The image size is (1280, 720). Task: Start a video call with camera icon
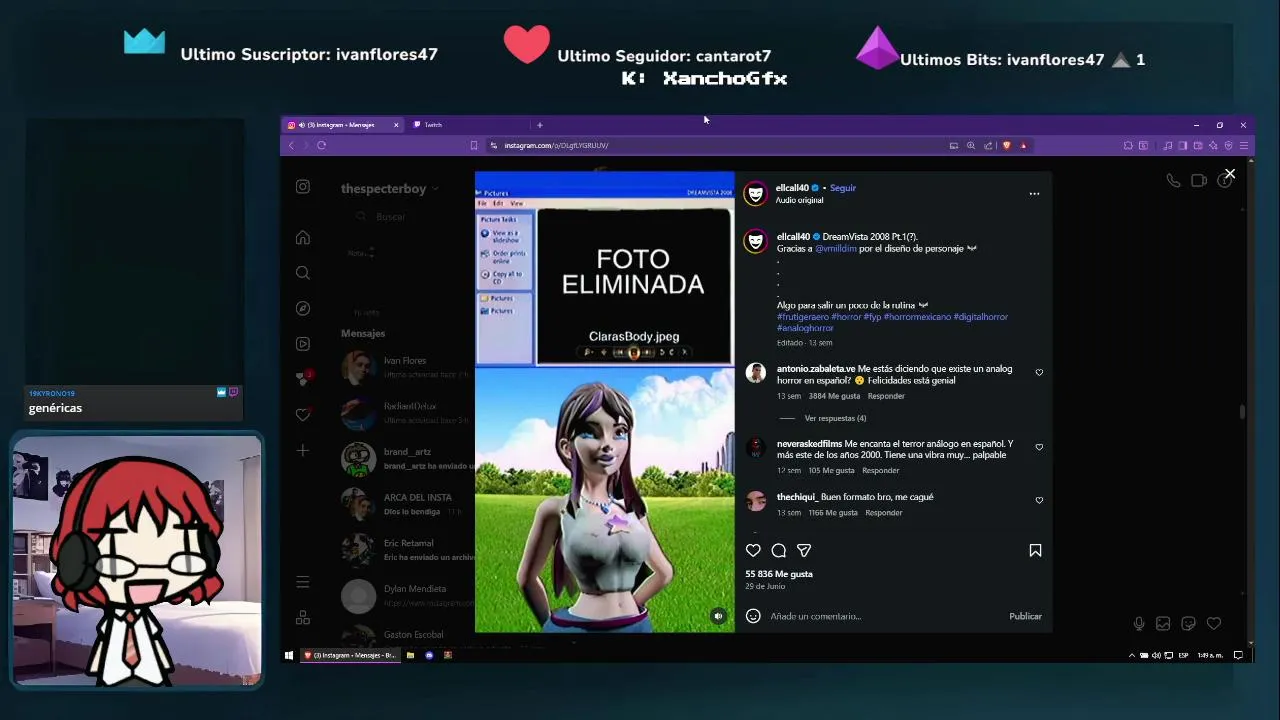click(1198, 181)
